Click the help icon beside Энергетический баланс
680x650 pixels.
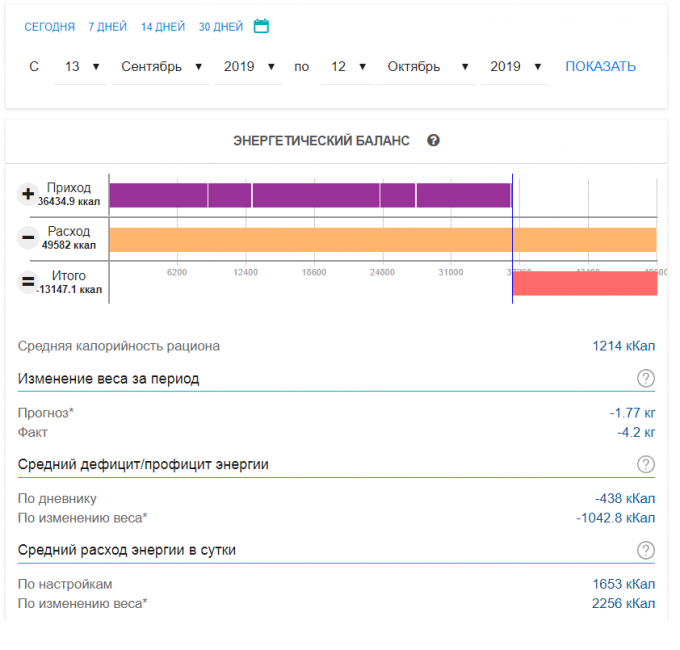click(433, 141)
